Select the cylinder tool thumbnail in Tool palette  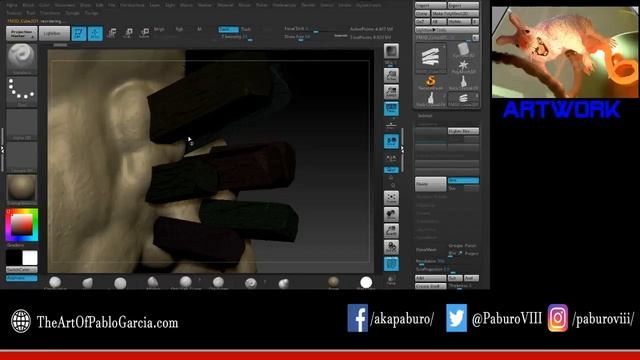pyautogui.click(x=463, y=50)
